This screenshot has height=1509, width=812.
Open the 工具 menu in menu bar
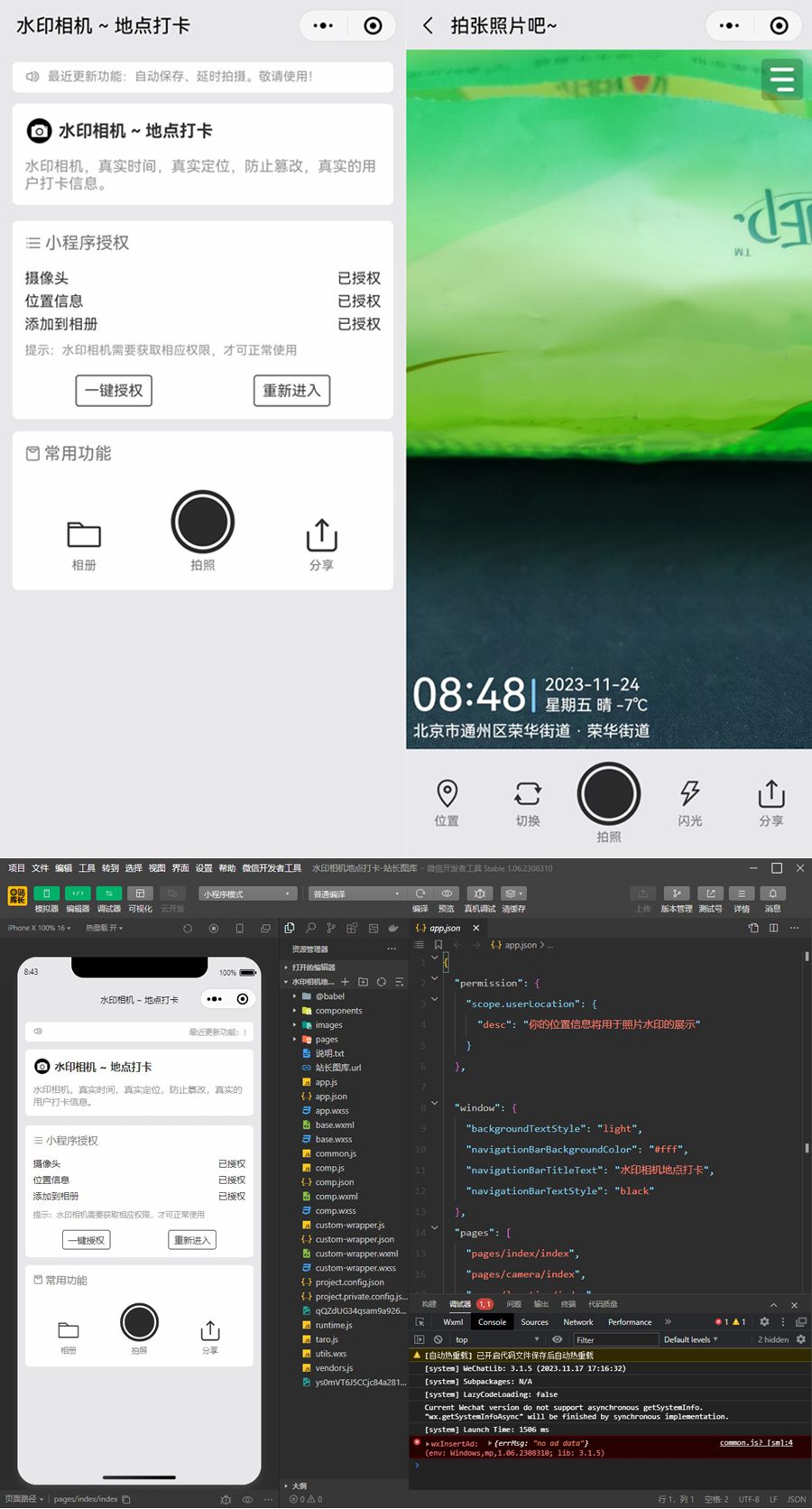click(x=87, y=868)
